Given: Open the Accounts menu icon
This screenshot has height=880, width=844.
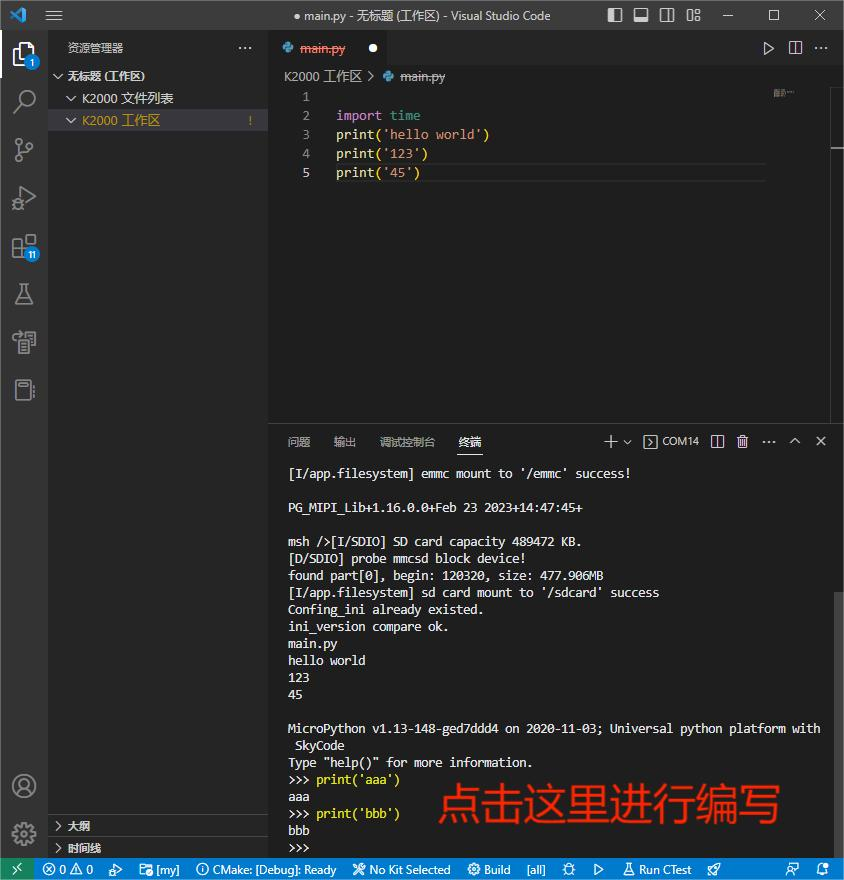Looking at the screenshot, I should point(24,786).
